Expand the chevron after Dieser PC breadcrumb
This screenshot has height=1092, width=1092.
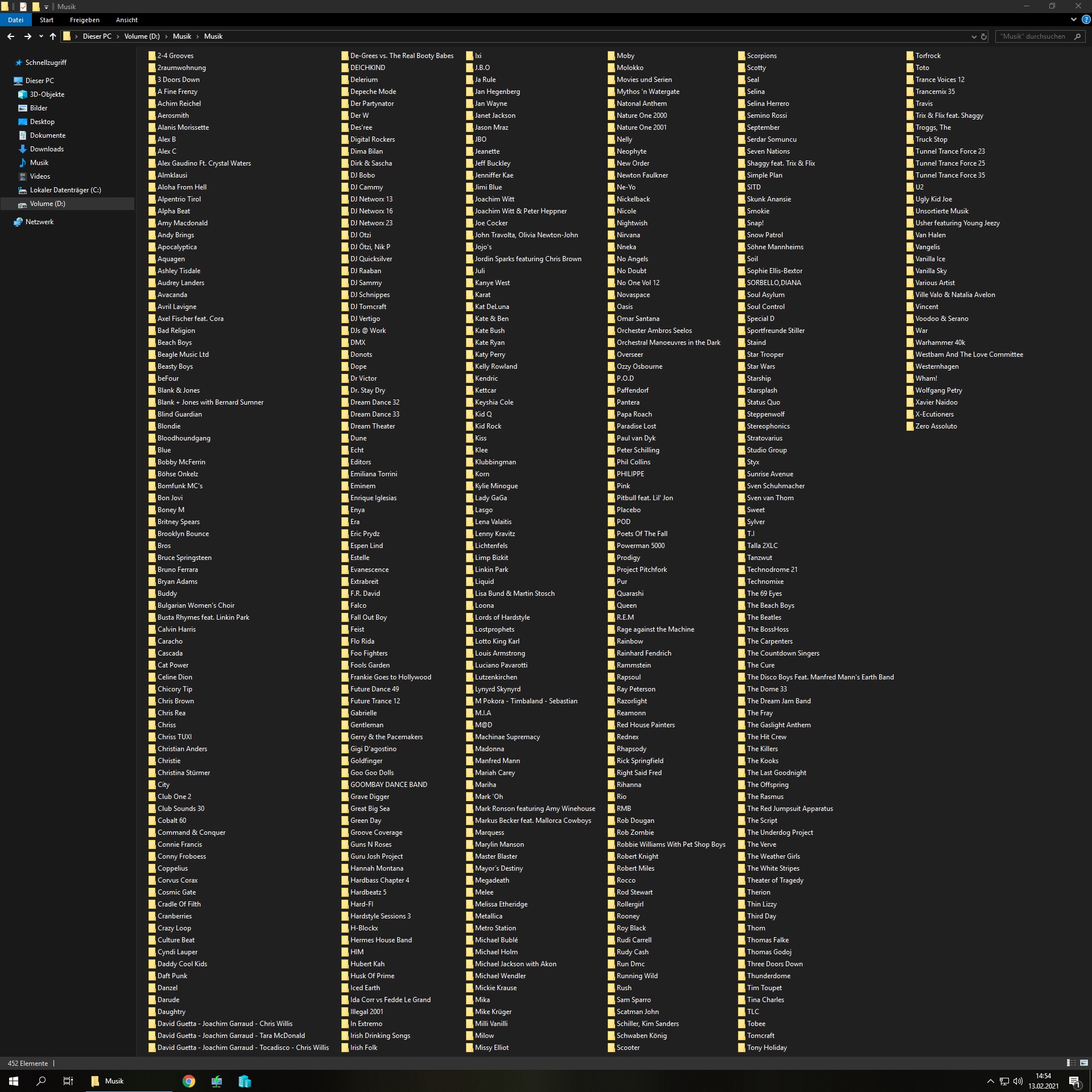(x=118, y=36)
